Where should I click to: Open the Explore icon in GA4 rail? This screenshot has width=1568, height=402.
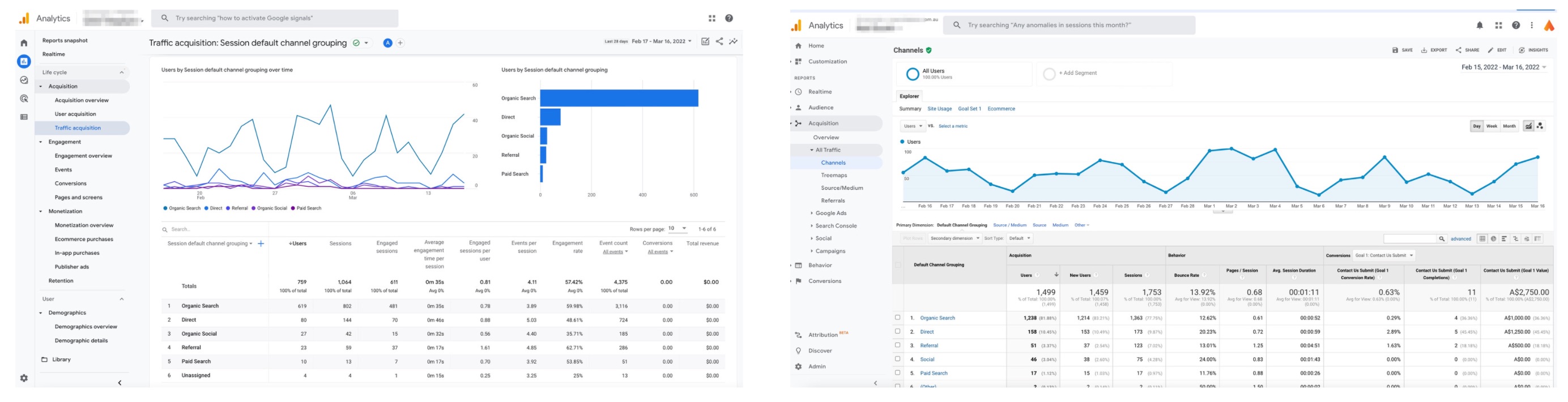(24, 80)
